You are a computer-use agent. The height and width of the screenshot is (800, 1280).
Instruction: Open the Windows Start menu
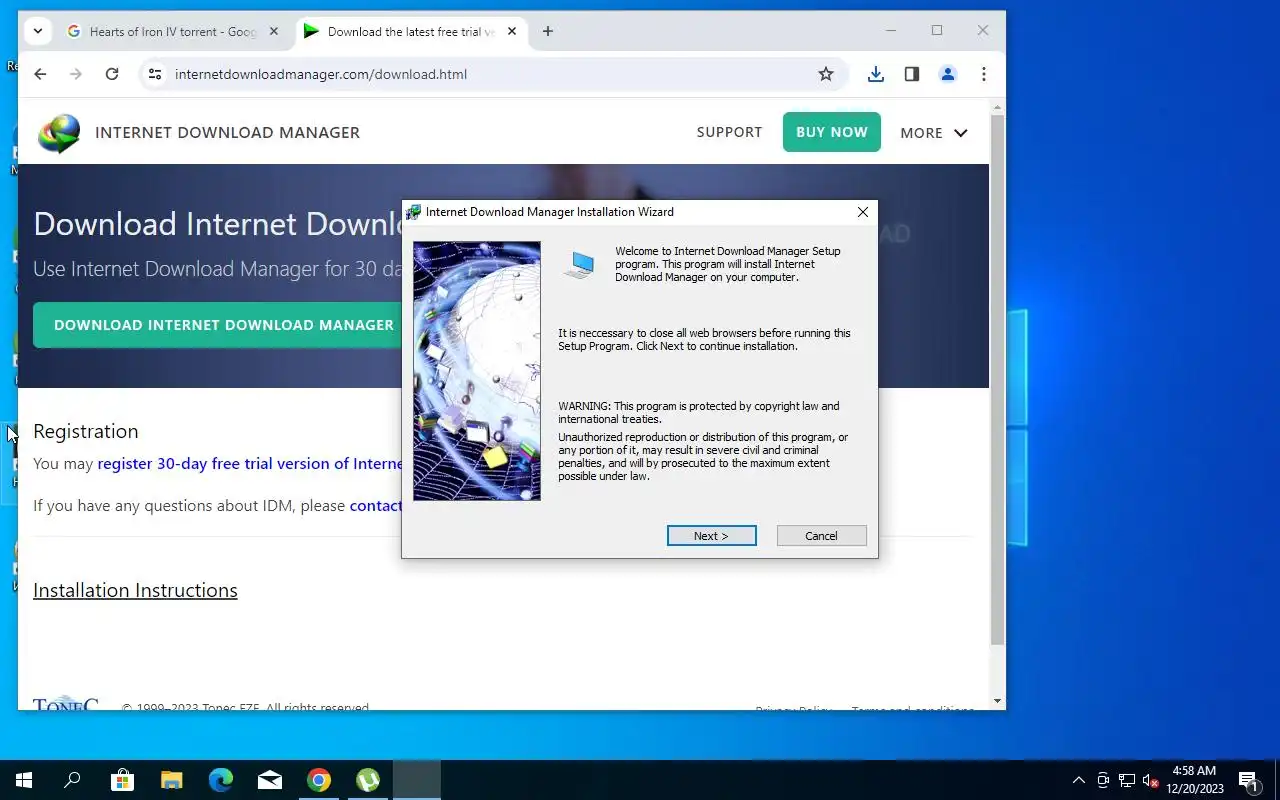point(24,780)
